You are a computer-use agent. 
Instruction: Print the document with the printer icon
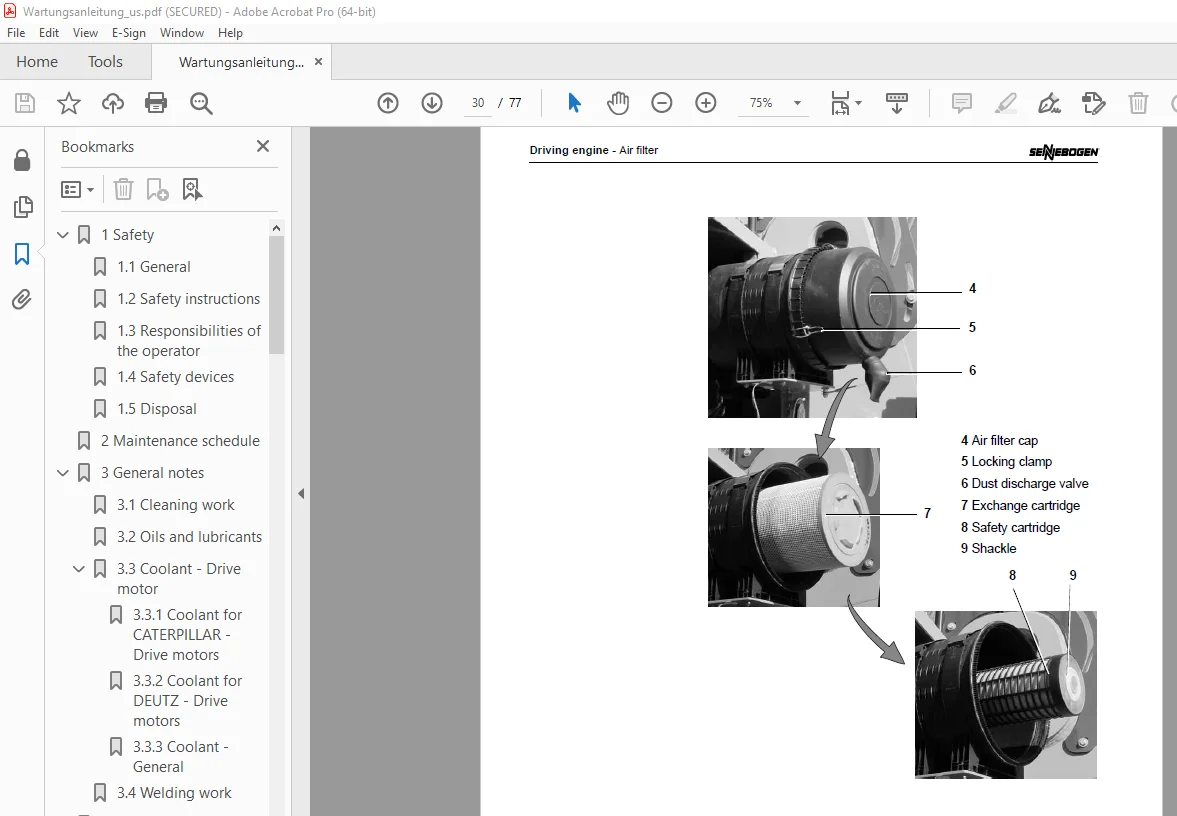(x=156, y=103)
